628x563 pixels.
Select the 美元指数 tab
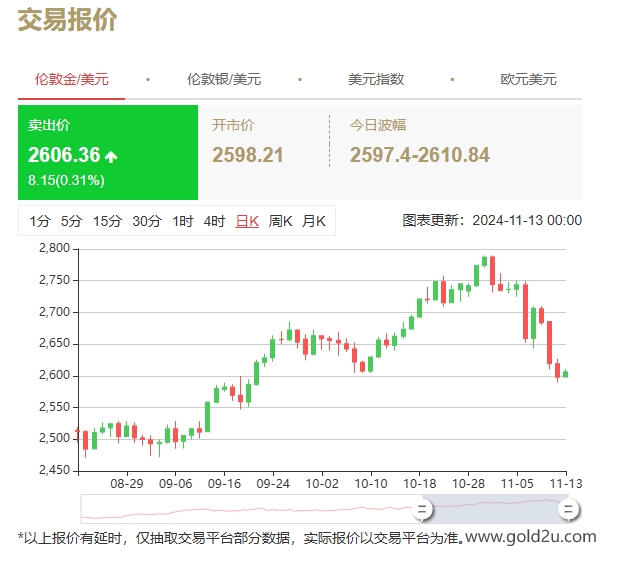375,80
